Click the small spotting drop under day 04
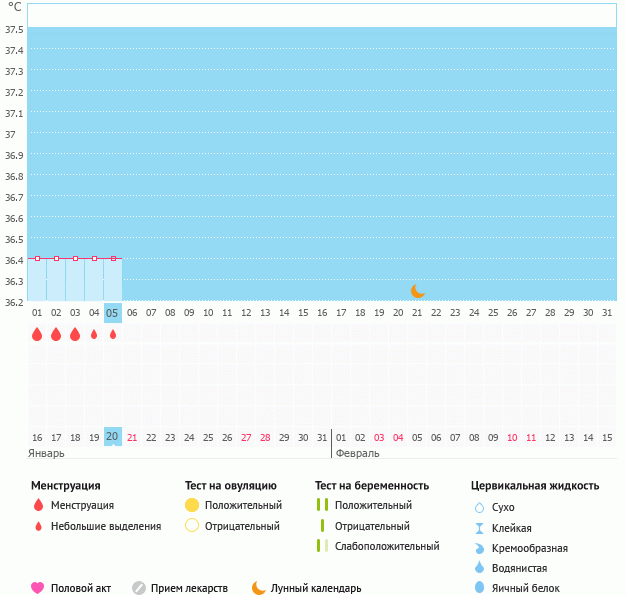The image size is (626, 595). click(x=94, y=335)
